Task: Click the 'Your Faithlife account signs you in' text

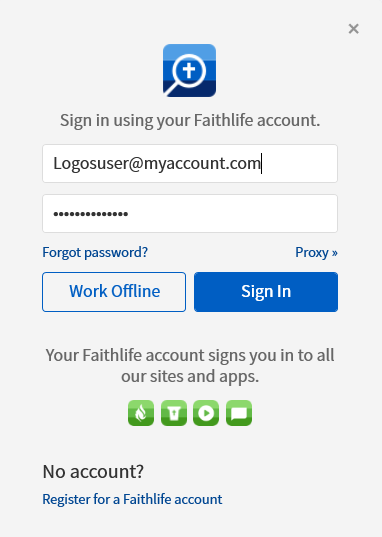Action: coord(190,355)
